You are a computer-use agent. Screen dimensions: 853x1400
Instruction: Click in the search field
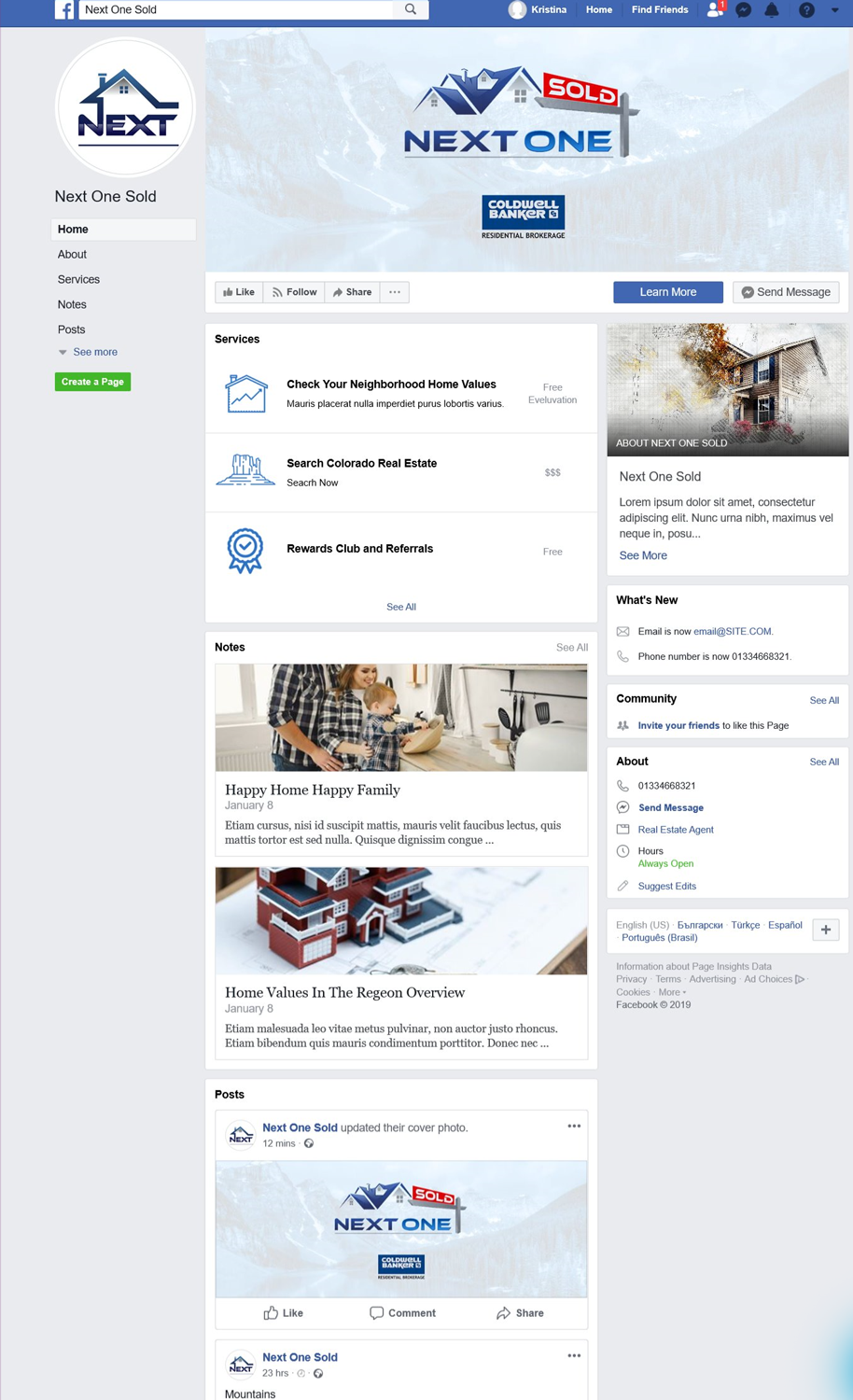pos(236,9)
